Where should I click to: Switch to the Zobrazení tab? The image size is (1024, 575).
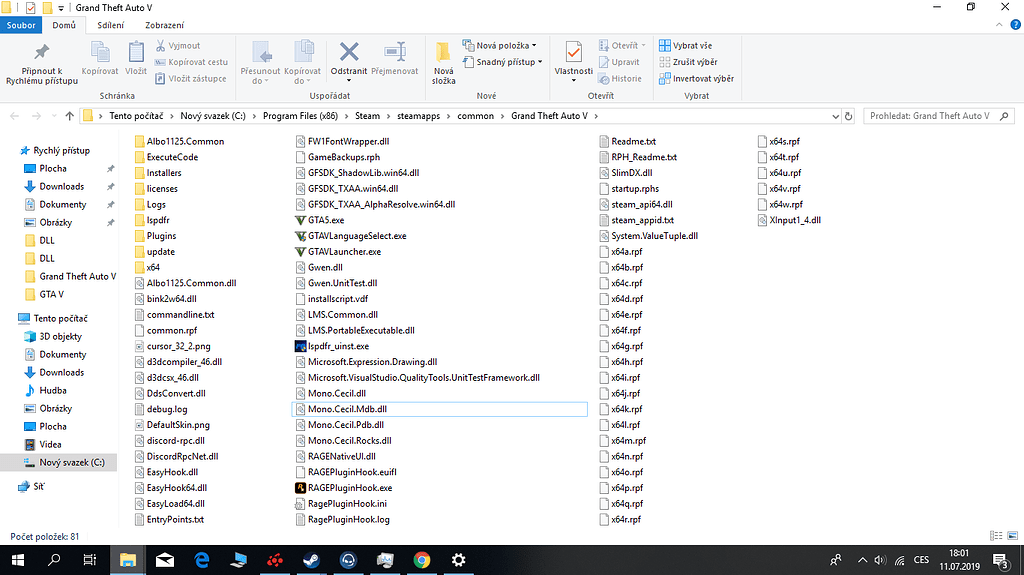165,25
